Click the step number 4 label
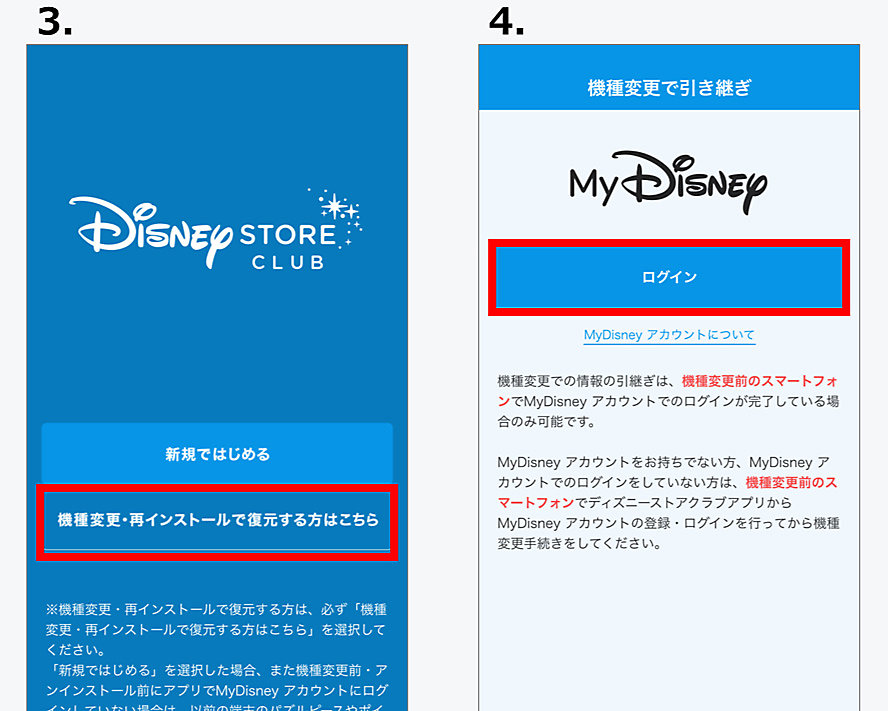This screenshot has width=888, height=711. pos(507,22)
